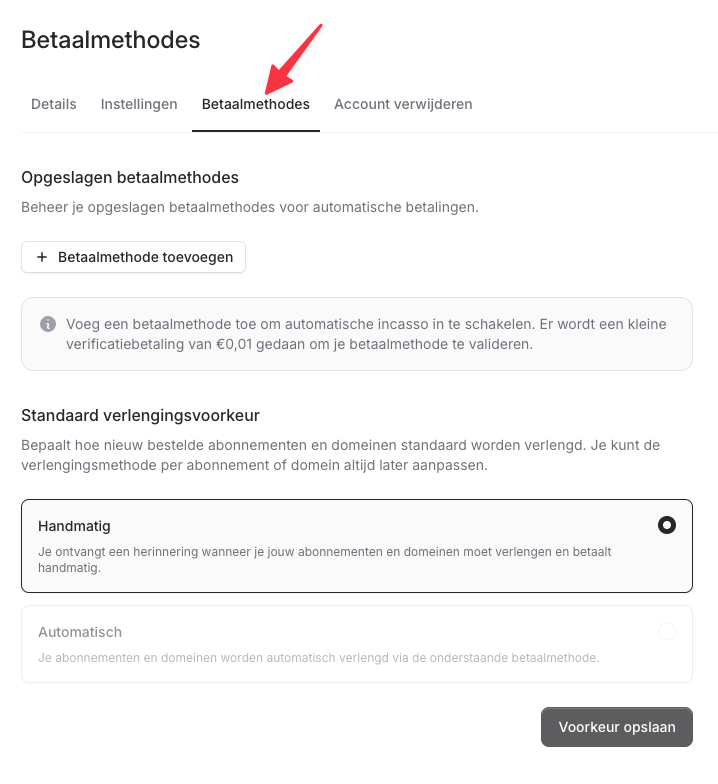Click the Betaalmethode toevoegen button
This screenshot has width=718, height=784.
pos(134,257)
